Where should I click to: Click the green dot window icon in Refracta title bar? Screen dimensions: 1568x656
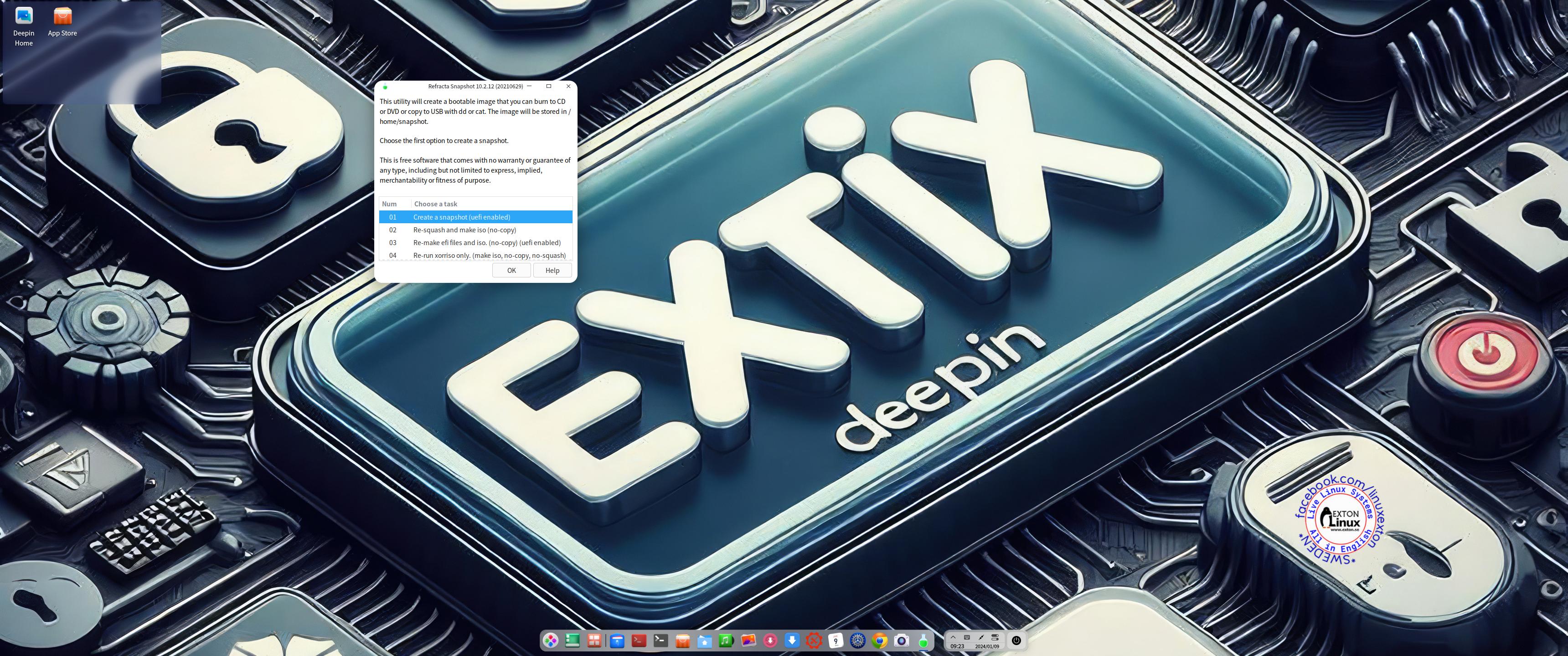pos(385,87)
